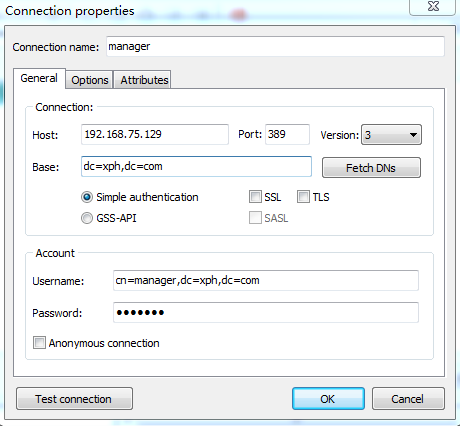This screenshot has height=426, width=460.
Task: Close the Connection properties dialog
Action: click(x=433, y=7)
